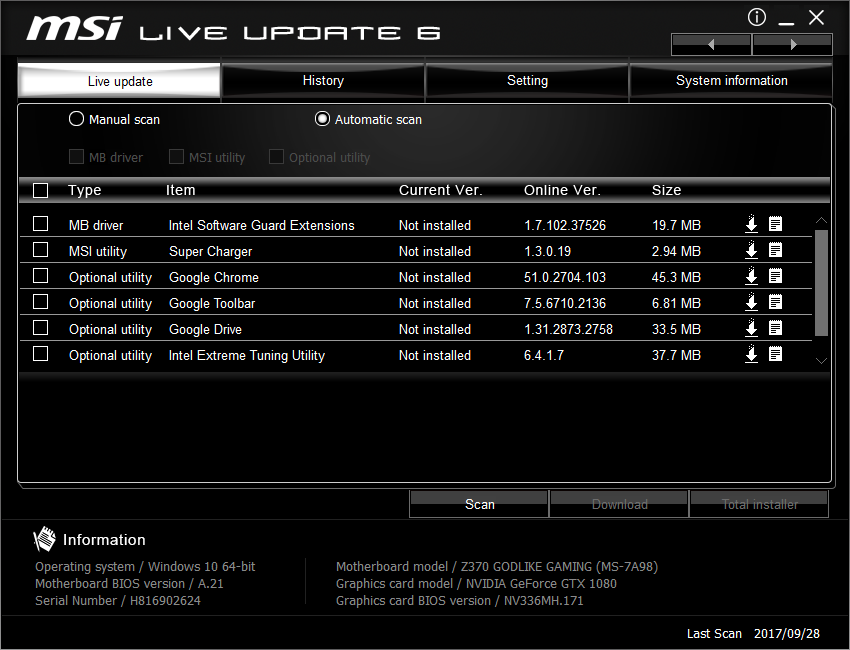
Task: Open the About info icon in title bar
Action: (x=757, y=17)
